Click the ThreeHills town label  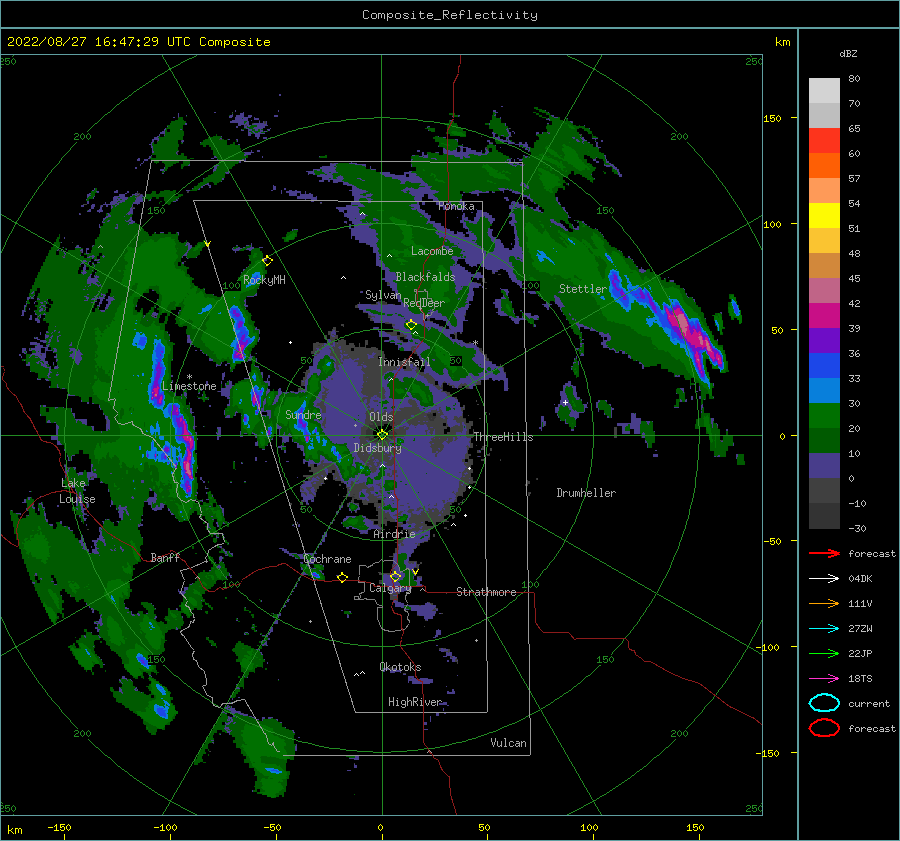click(503, 437)
